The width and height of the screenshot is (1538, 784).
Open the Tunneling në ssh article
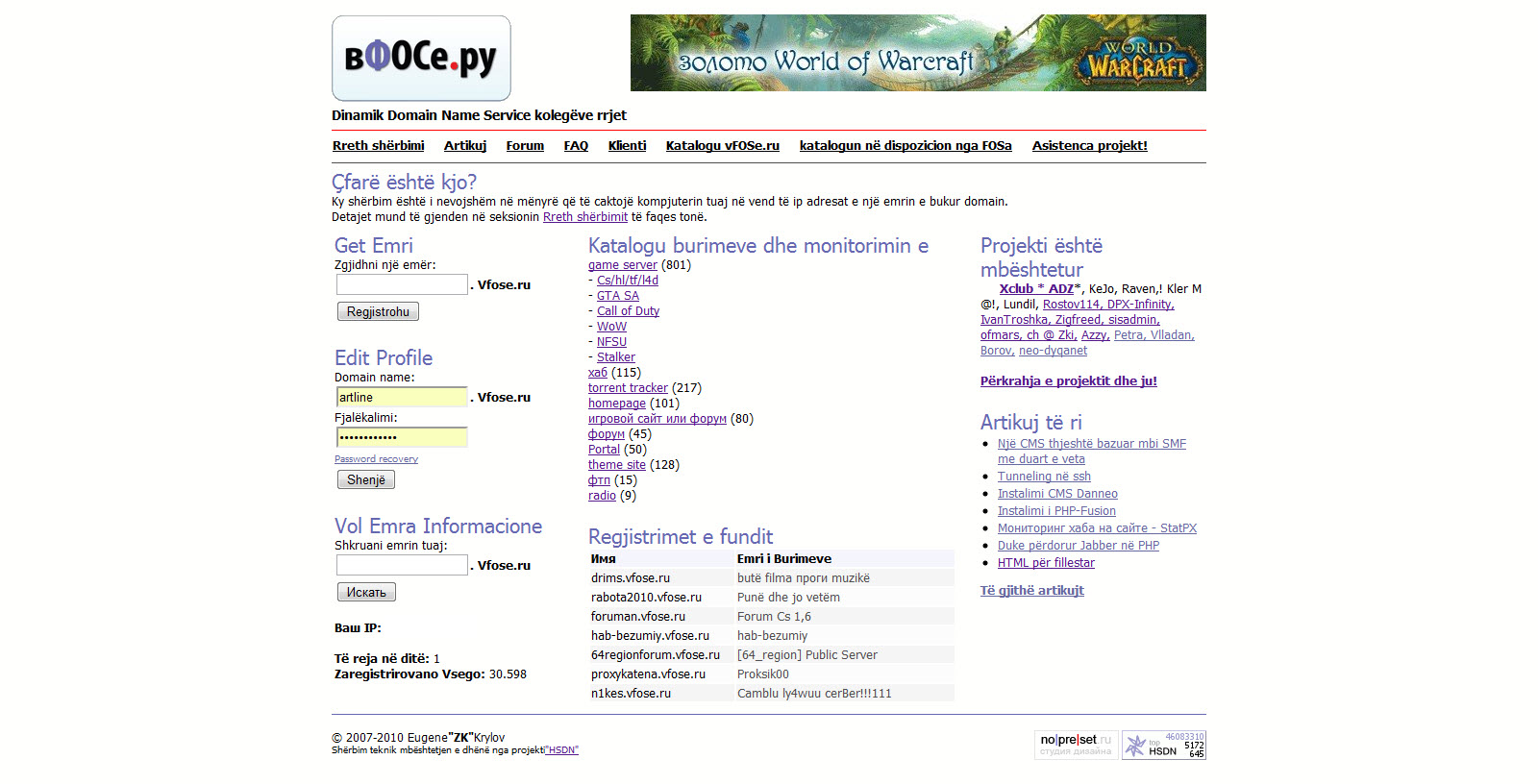pyautogui.click(x=1044, y=477)
